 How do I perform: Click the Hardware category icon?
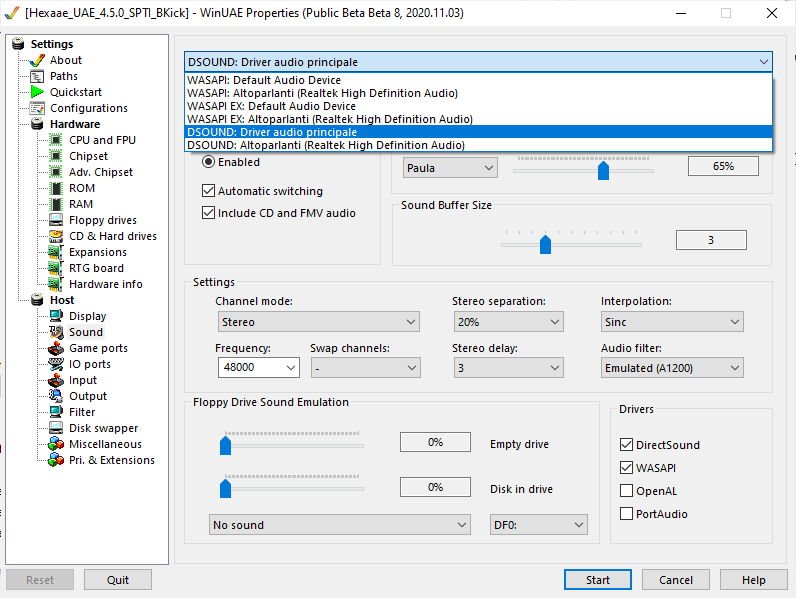(37, 124)
